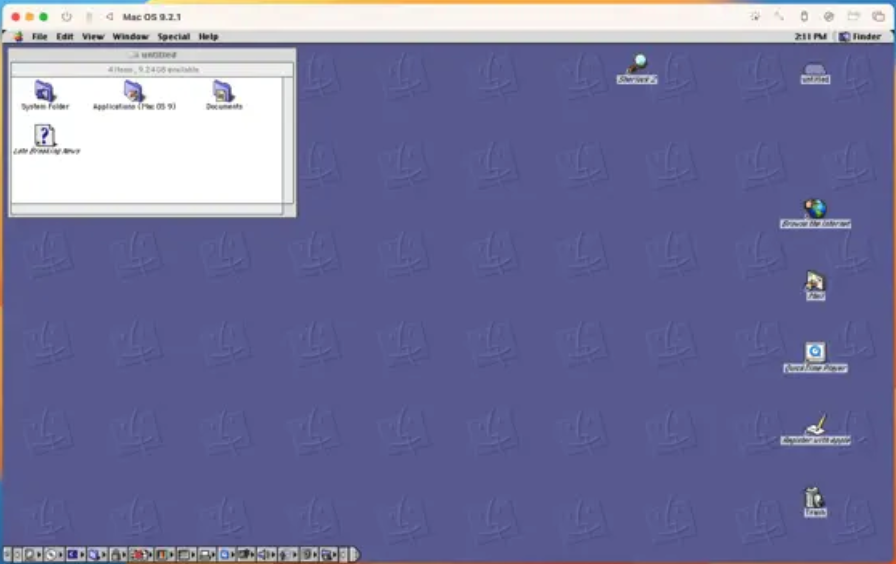Screen dimensions: 896x564
Task: Open popup arrow next to speaker volume module
Action: point(273,554)
